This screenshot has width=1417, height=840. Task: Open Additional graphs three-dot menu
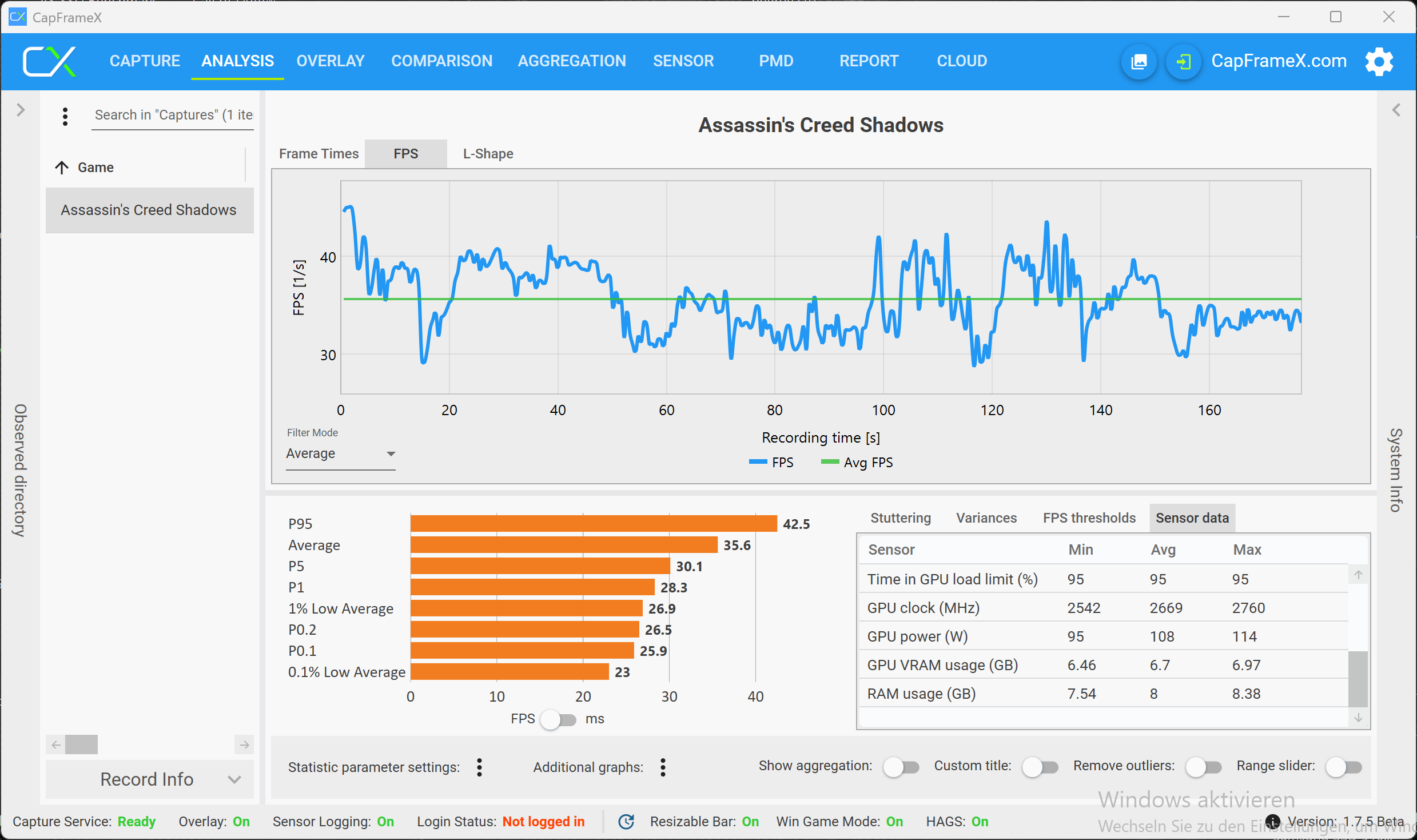(x=663, y=767)
